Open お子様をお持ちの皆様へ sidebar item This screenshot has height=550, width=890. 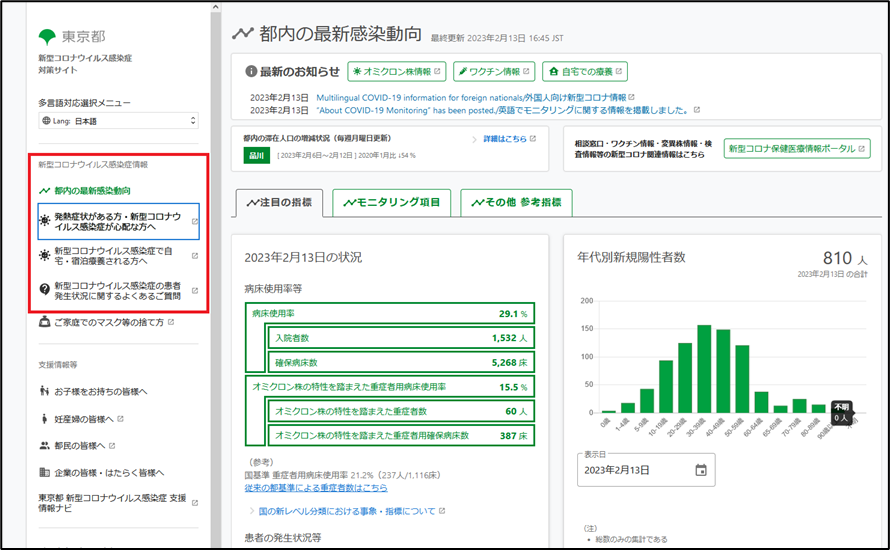click(x=100, y=392)
